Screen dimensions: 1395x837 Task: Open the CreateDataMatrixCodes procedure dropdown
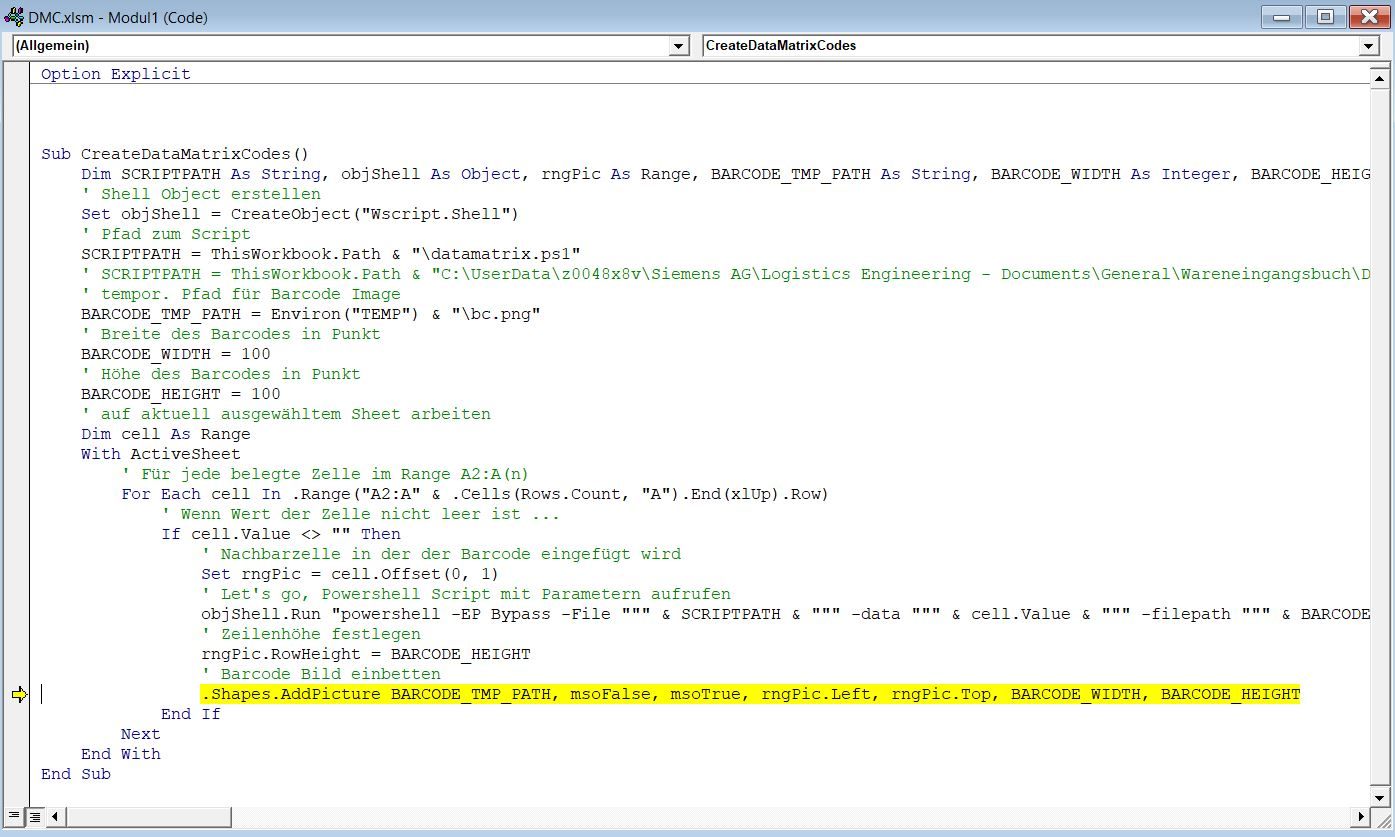coord(1369,46)
